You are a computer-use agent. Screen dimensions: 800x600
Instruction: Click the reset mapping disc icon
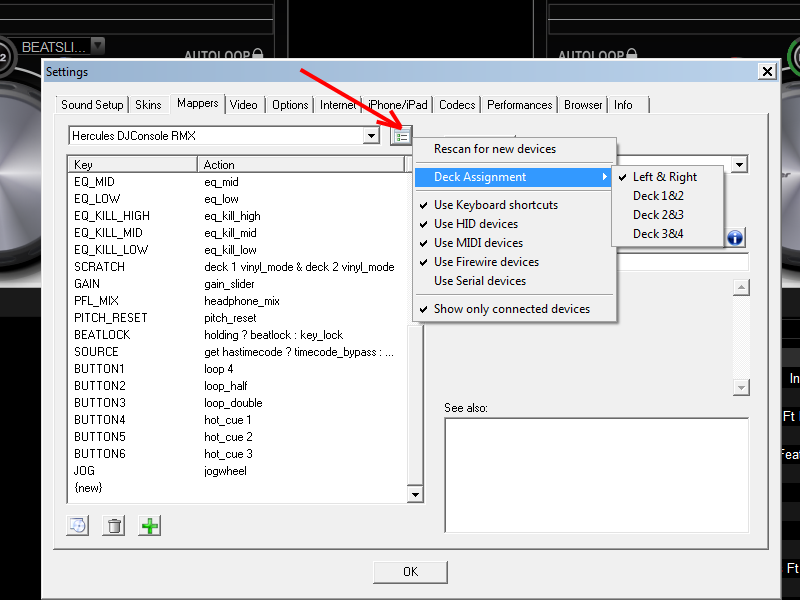point(78,526)
